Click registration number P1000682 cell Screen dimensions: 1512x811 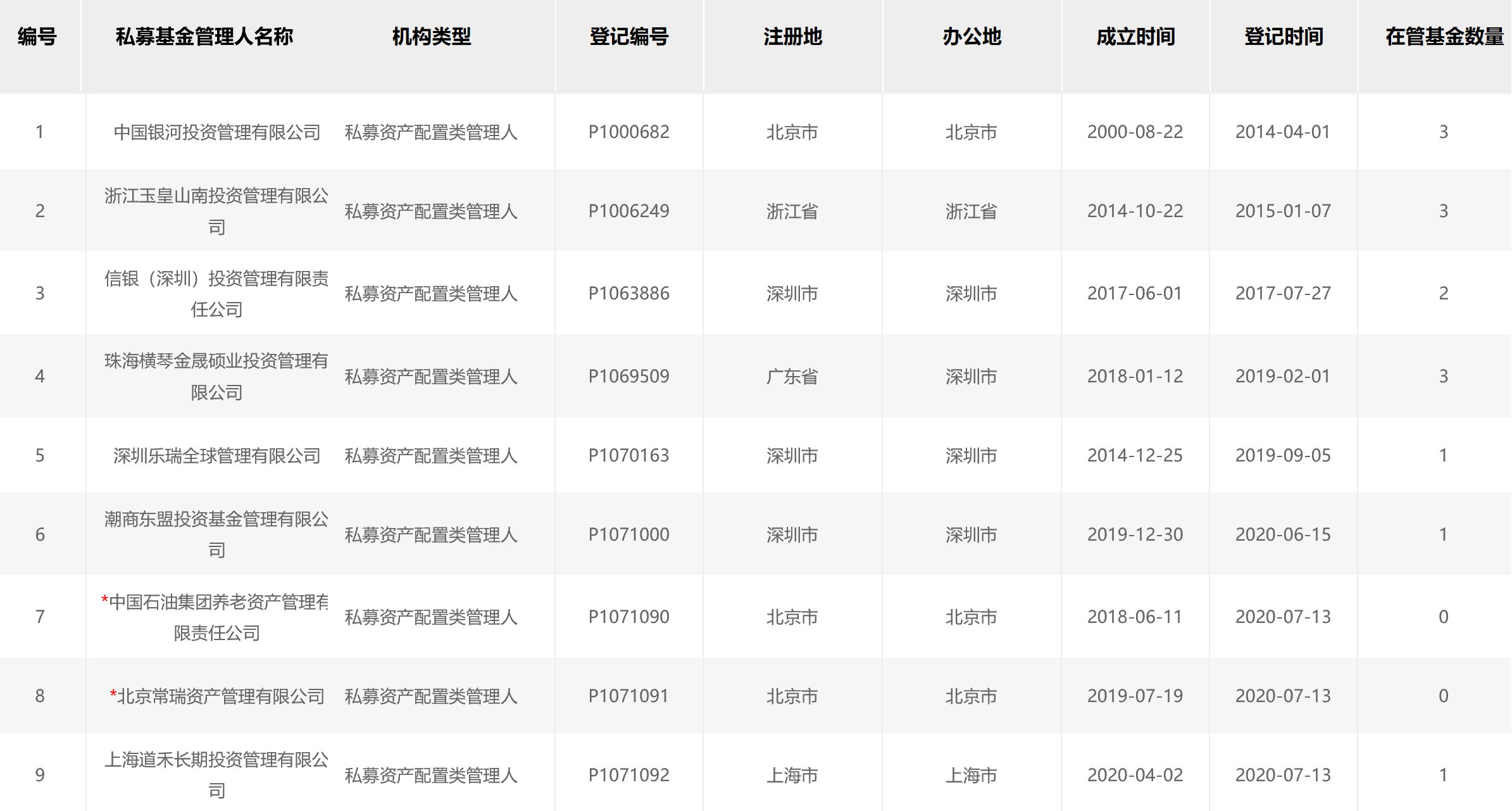(628, 132)
